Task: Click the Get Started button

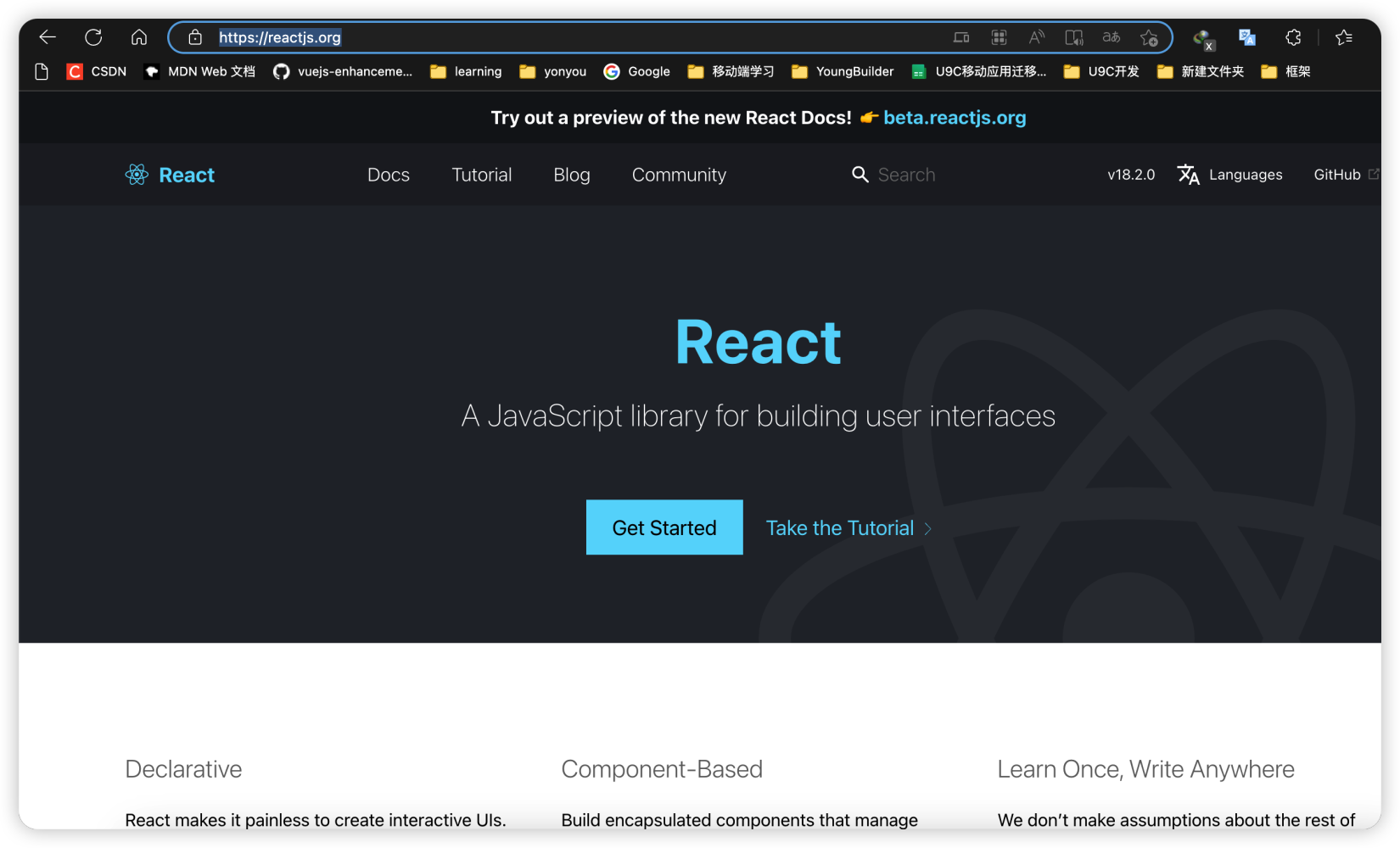Action: click(x=664, y=527)
